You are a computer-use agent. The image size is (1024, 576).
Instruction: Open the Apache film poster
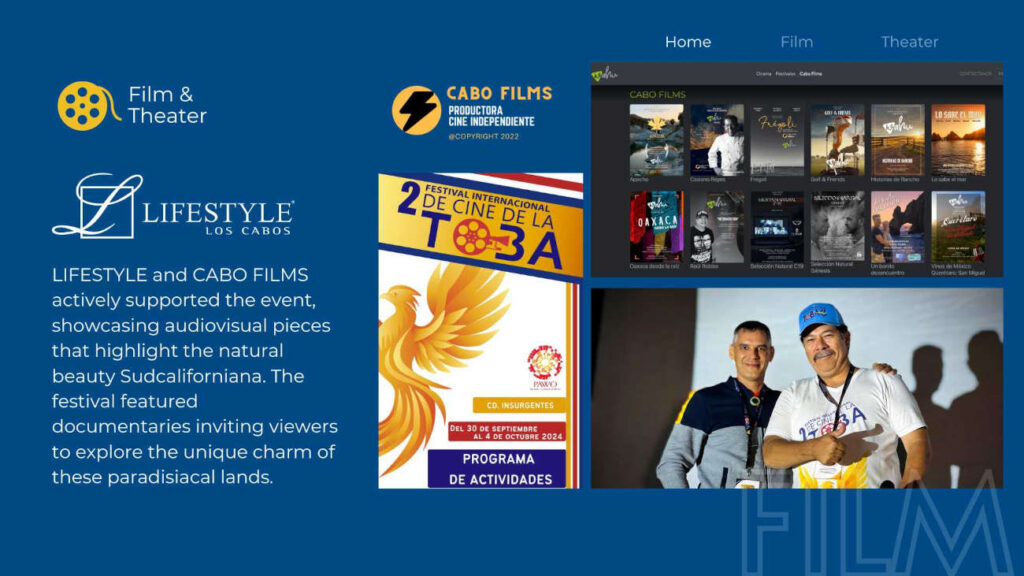(x=656, y=140)
